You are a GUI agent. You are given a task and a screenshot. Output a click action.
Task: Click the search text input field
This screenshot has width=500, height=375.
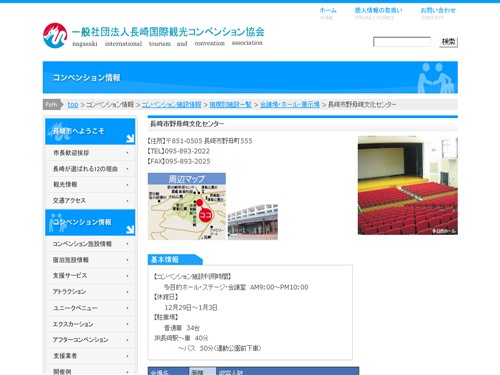pyautogui.click(x=402, y=42)
